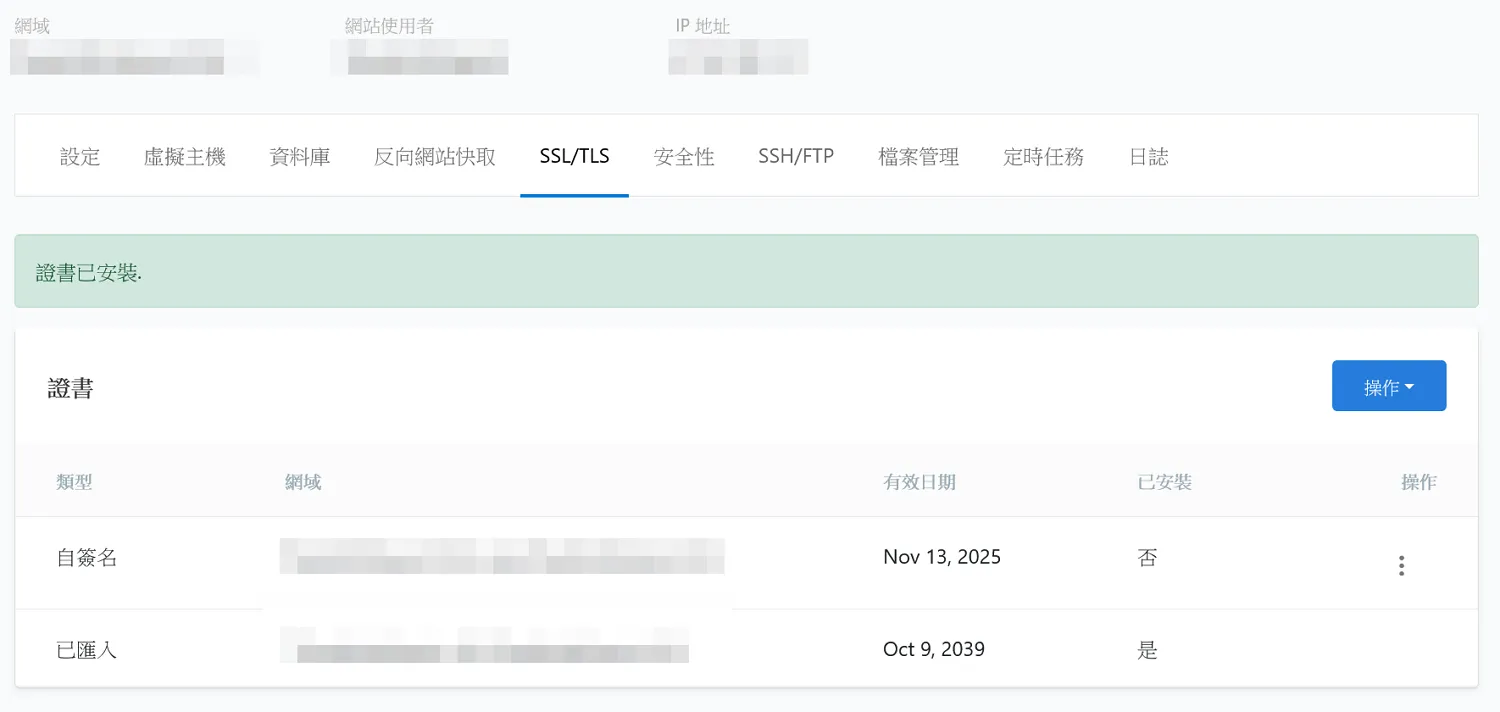This screenshot has height=712, width=1500.
Task: View the 日誌 tab
Action: point(1148,157)
